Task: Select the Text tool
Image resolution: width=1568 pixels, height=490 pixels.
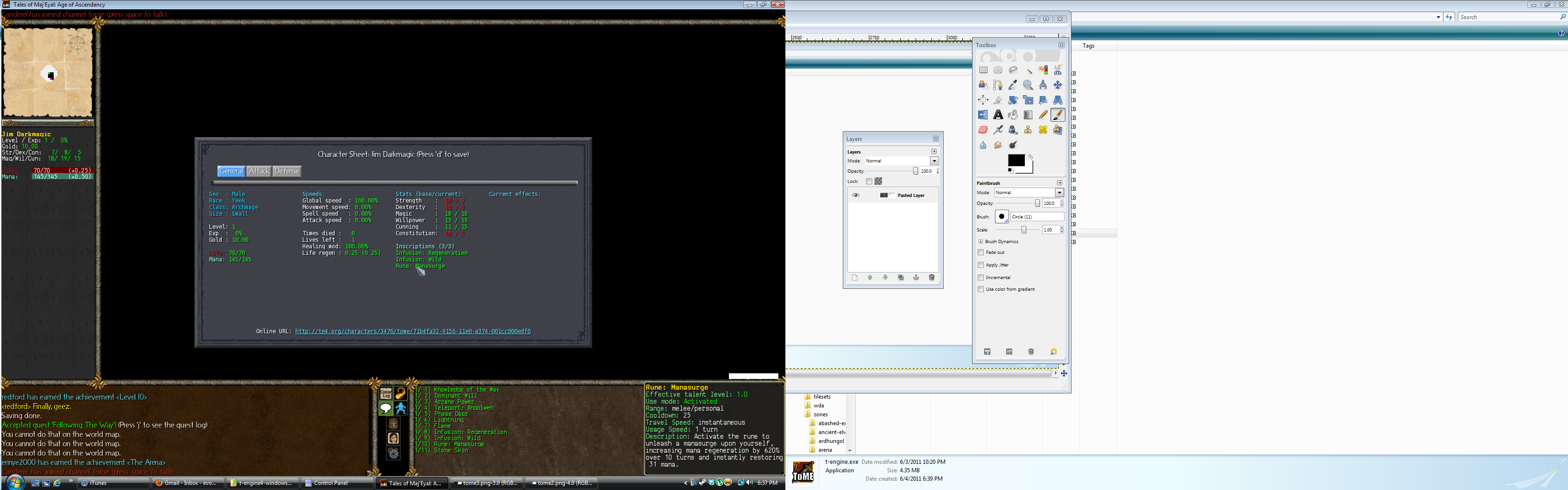Action: click(x=998, y=115)
